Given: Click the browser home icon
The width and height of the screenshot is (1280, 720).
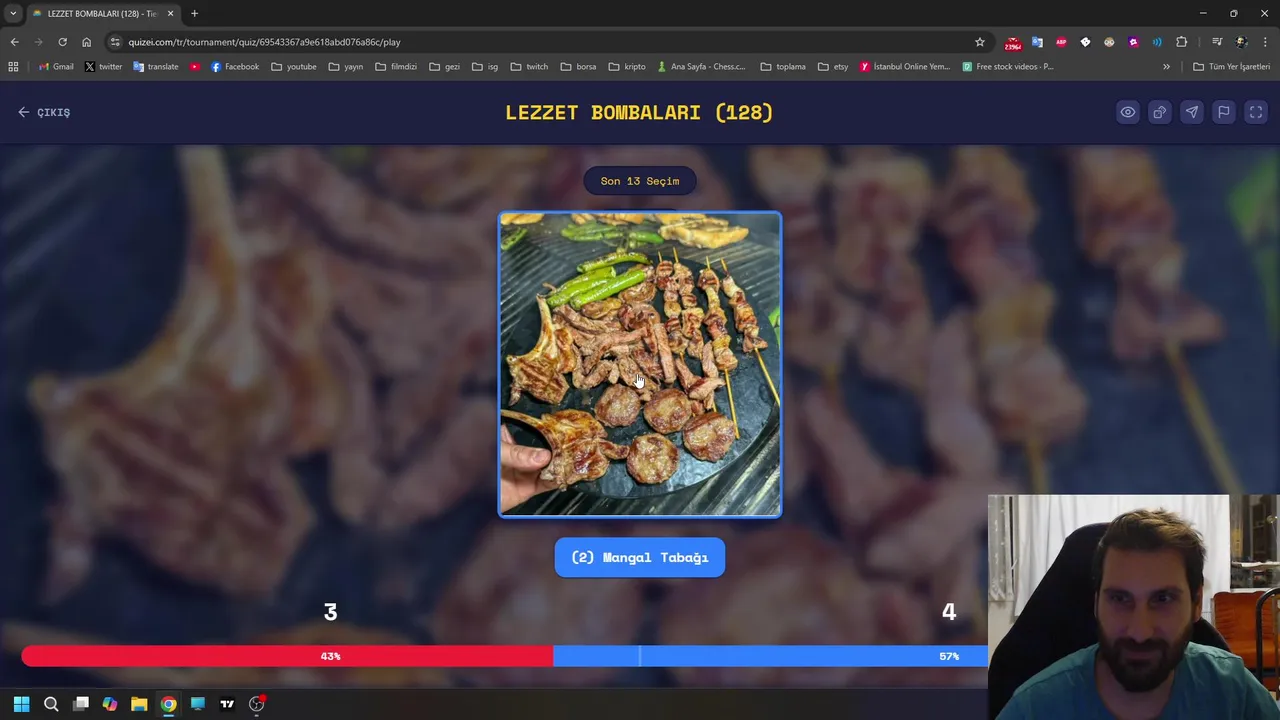Looking at the screenshot, I should [x=86, y=42].
